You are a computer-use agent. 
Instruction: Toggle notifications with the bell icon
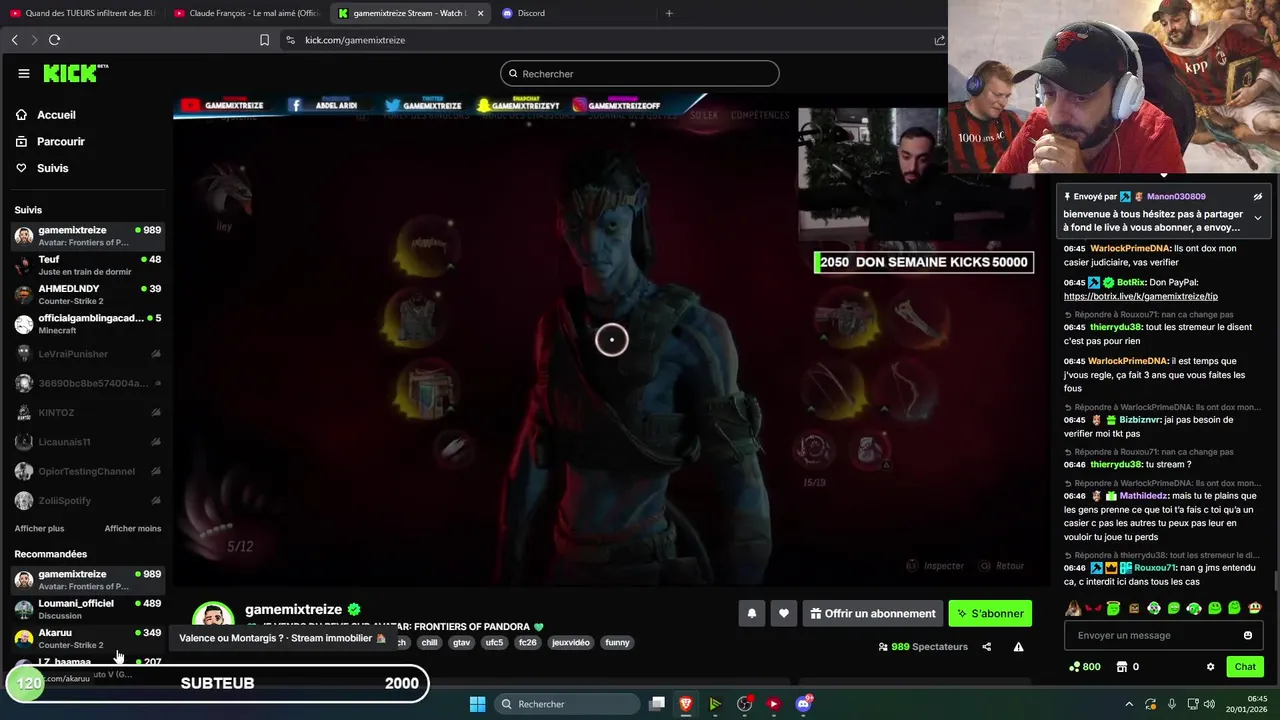[x=752, y=613]
